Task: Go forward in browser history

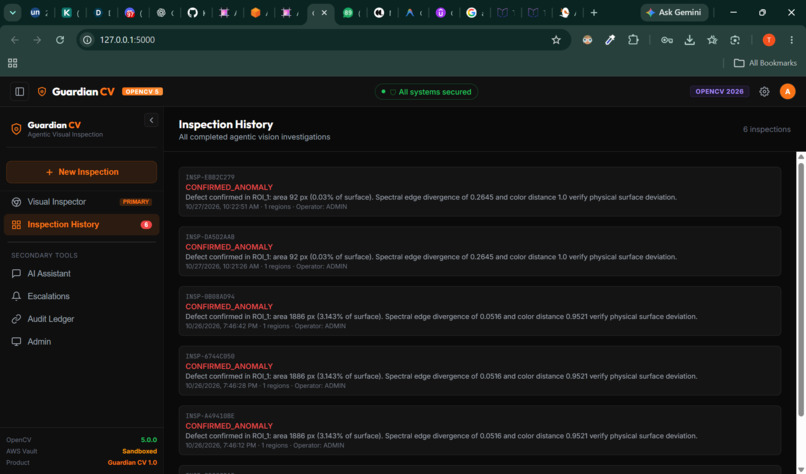Action: click(x=37, y=40)
